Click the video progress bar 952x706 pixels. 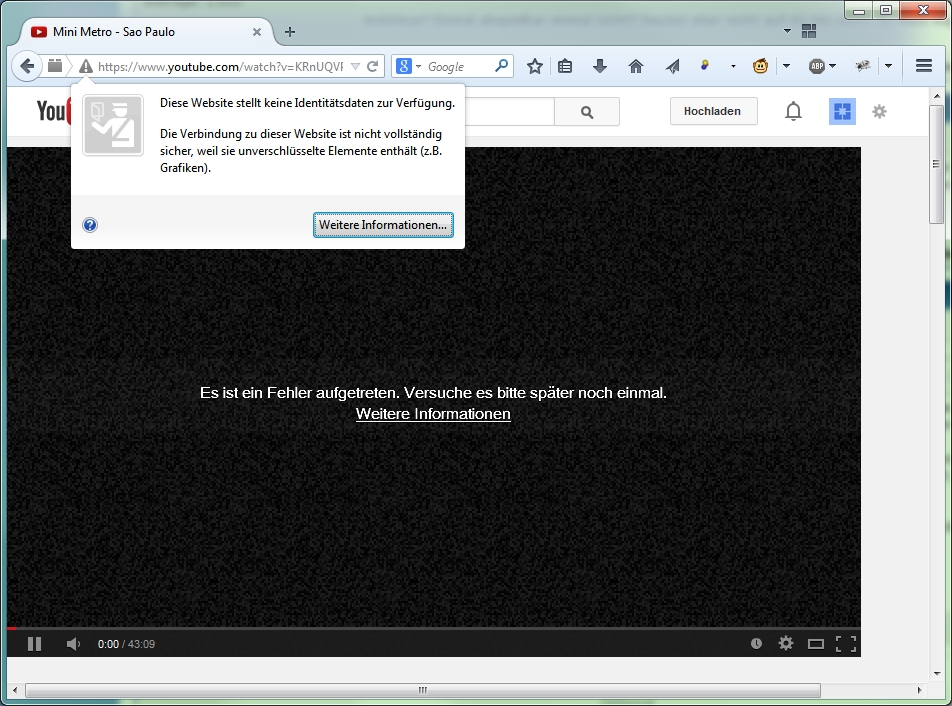(434, 628)
